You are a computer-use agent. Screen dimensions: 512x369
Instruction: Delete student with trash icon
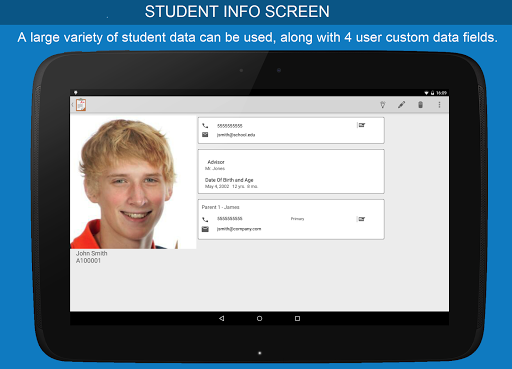420,105
